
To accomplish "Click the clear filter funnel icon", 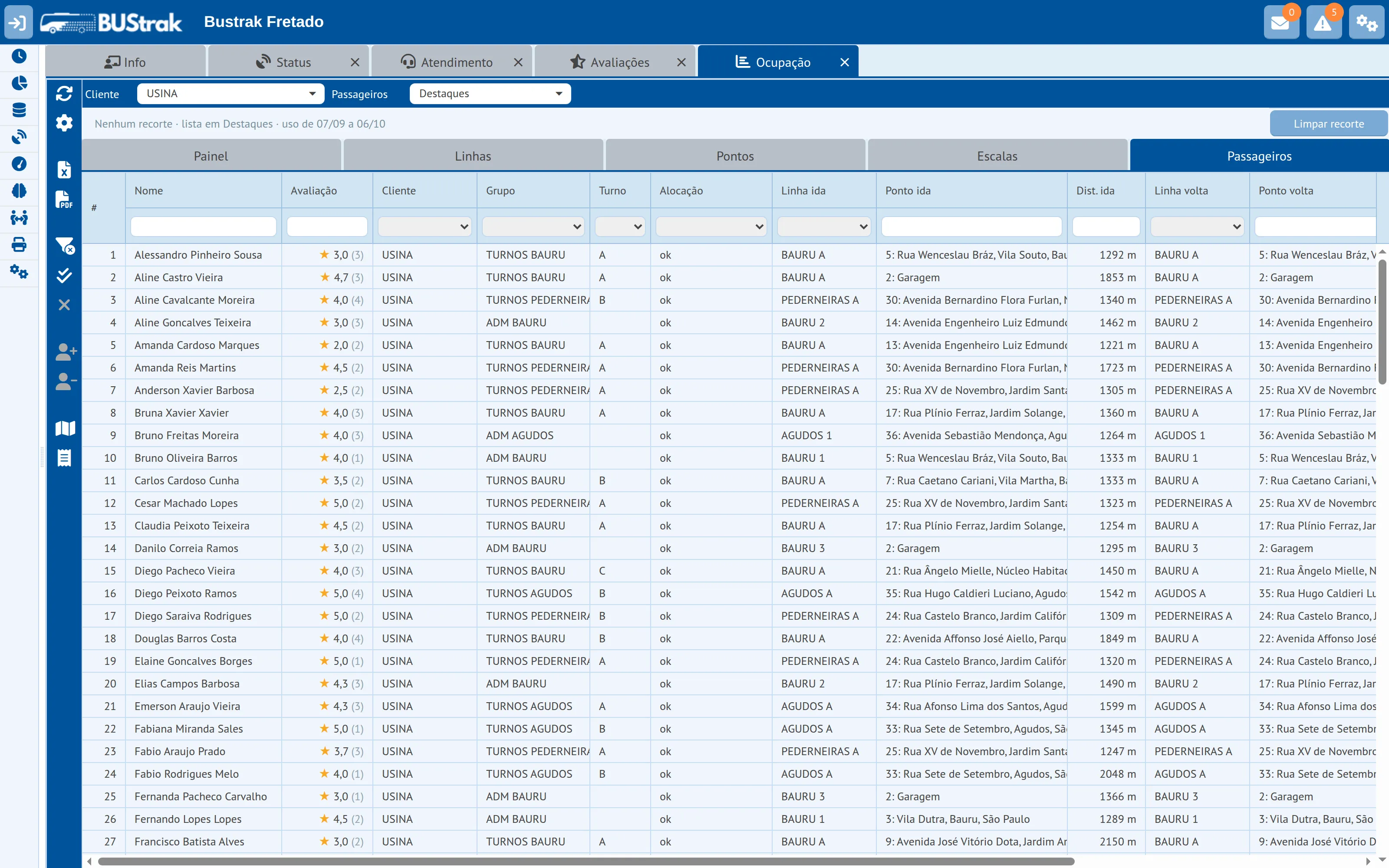I will point(64,246).
